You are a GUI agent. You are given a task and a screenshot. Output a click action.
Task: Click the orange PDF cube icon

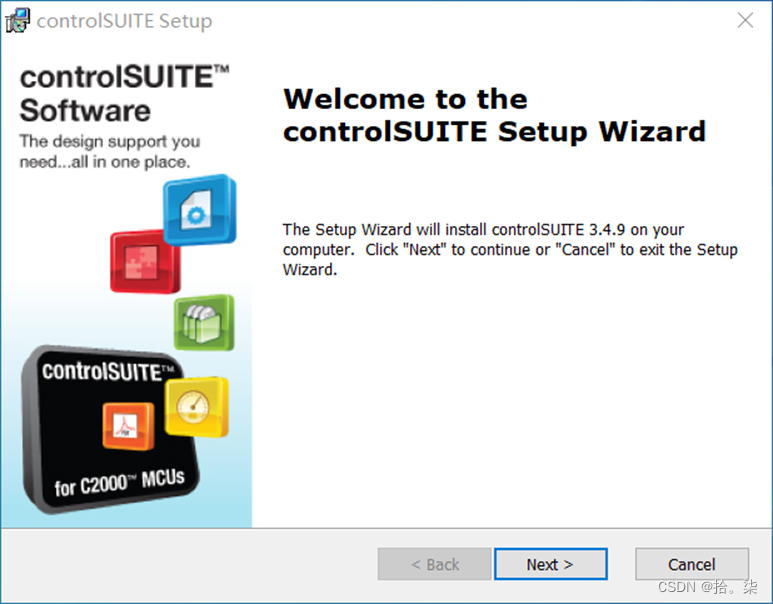tap(128, 426)
